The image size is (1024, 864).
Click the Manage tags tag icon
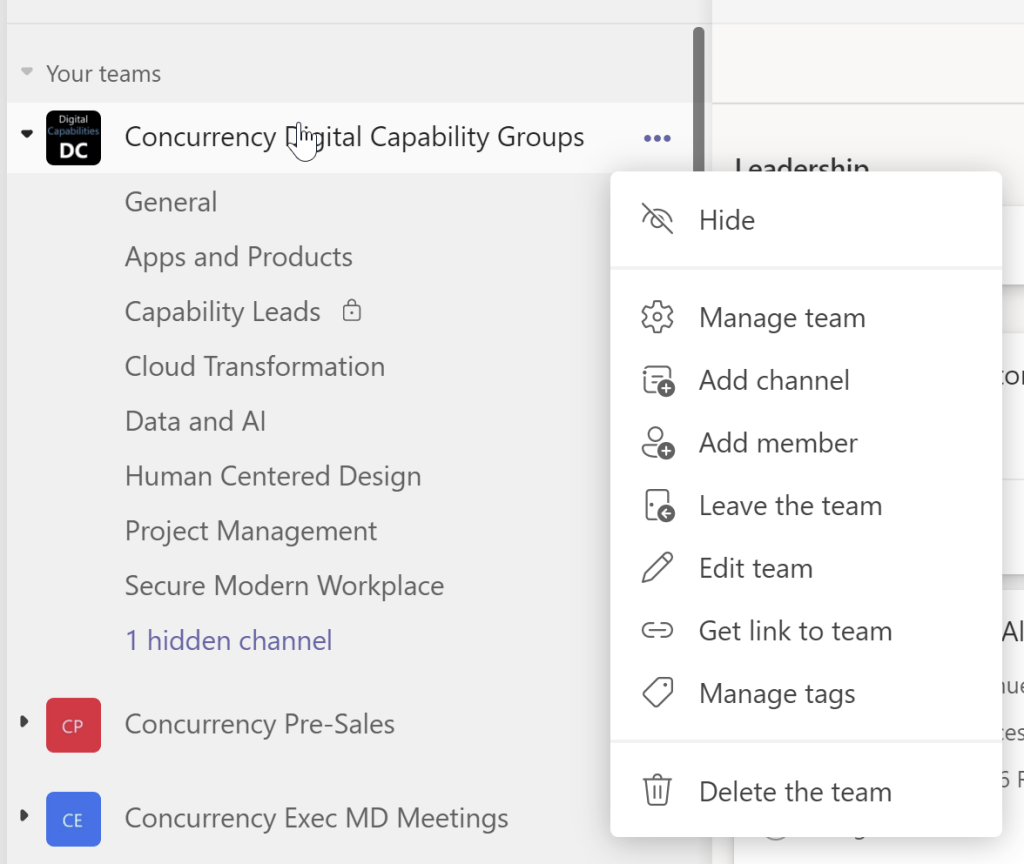(657, 693)
